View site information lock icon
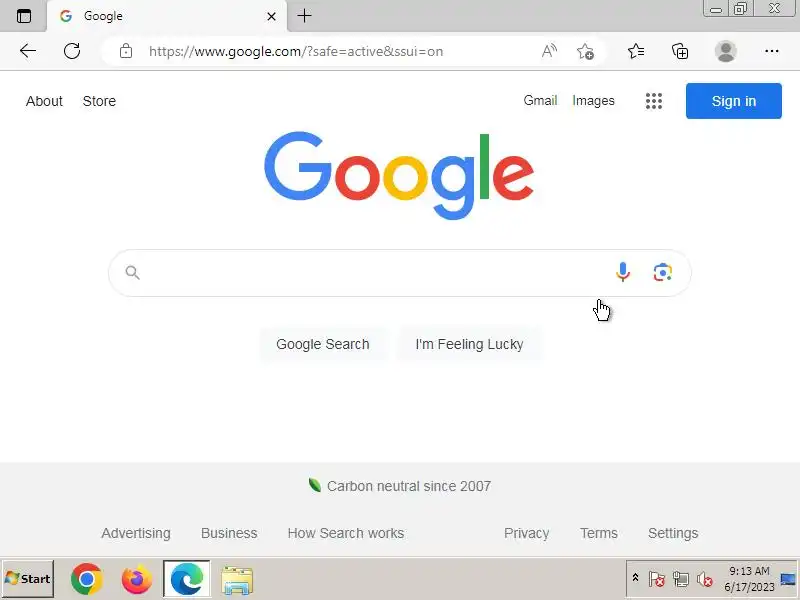 [x=126, y=51]
